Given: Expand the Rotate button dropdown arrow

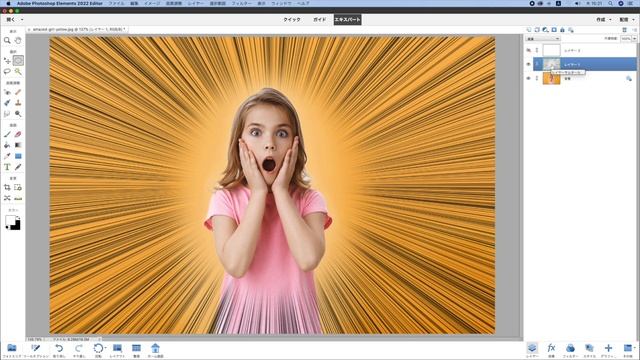Looking at the screenshot, I should tap(105, 348).
